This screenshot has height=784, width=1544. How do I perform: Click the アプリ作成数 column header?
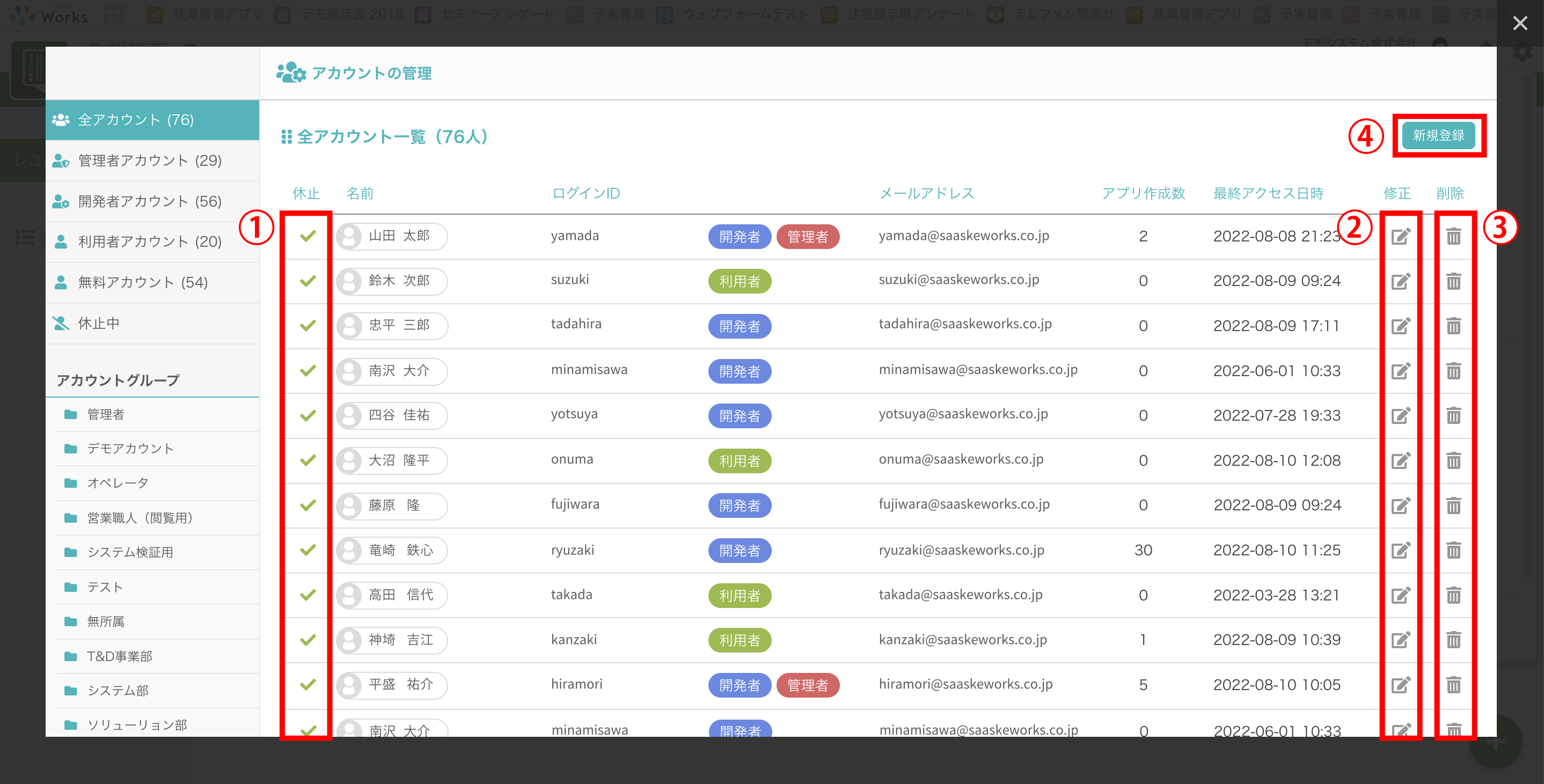tap(1143, 194)
